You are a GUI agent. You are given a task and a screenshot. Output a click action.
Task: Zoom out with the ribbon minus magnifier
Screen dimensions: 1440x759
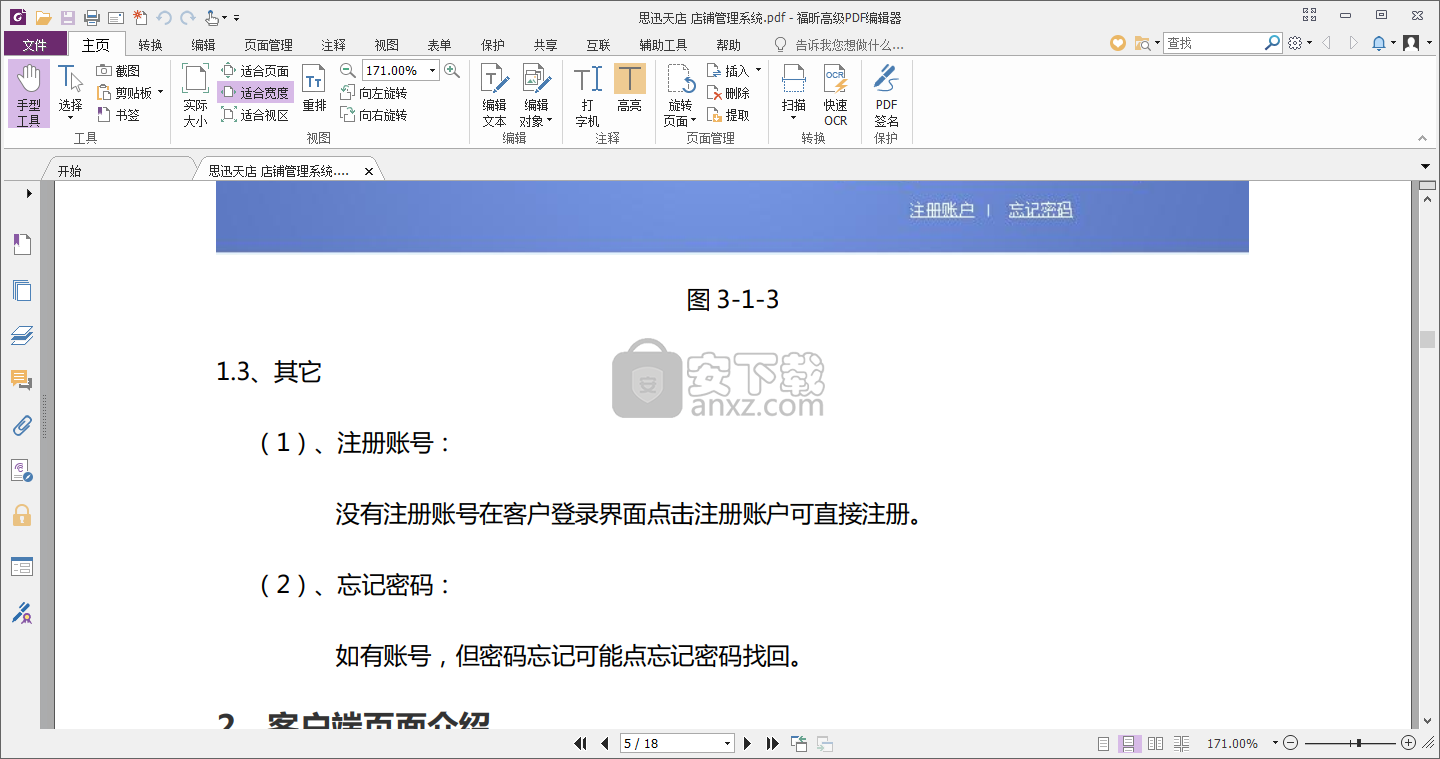tap(347, 70)
